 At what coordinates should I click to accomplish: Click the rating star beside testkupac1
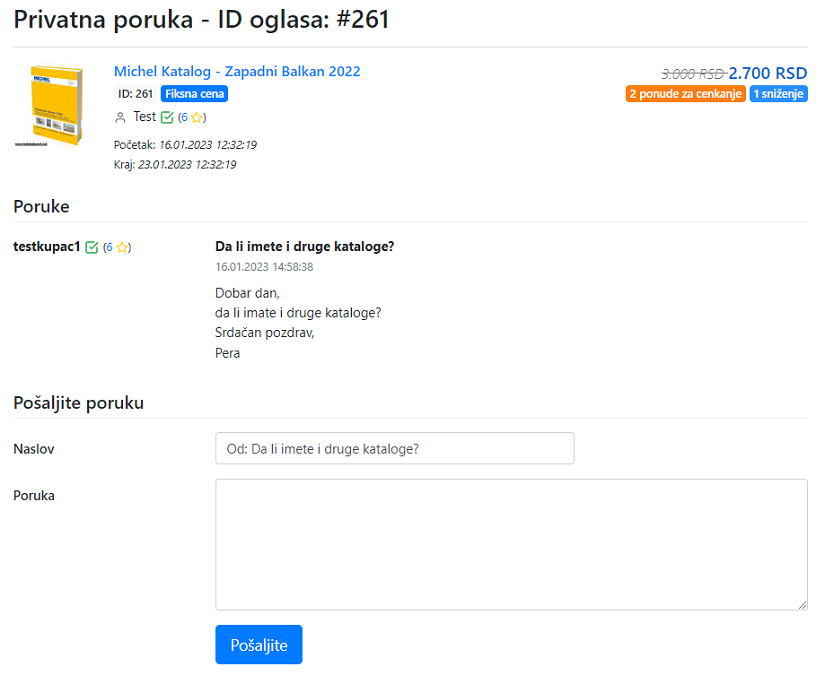122,247
